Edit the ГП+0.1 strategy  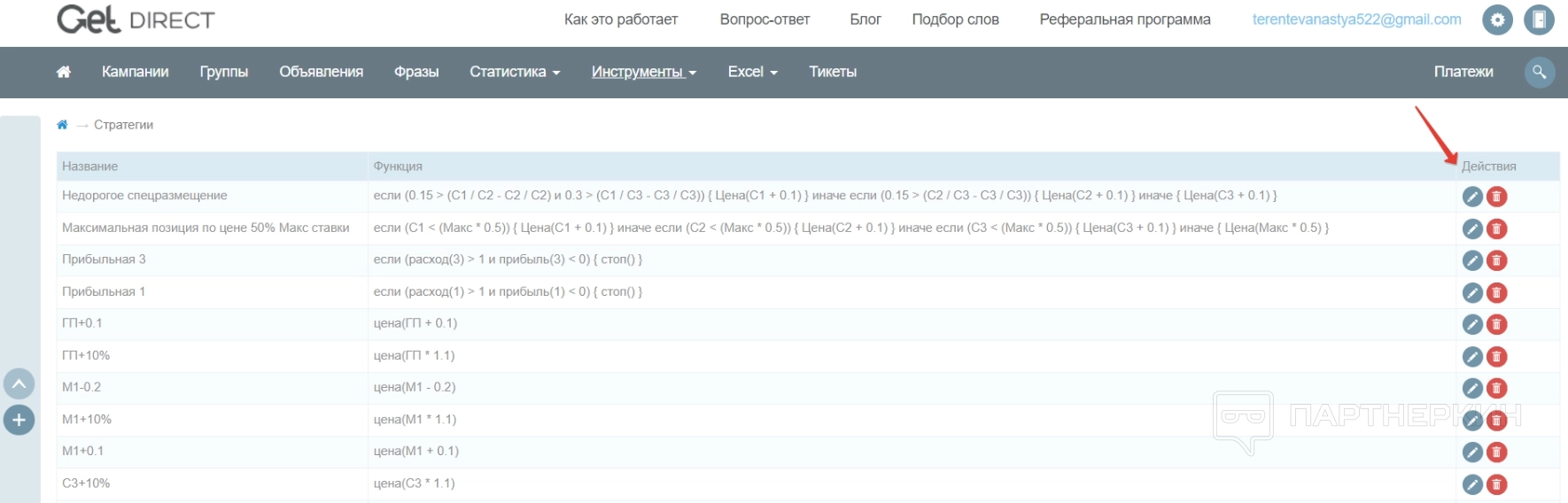click(1472, 324)
